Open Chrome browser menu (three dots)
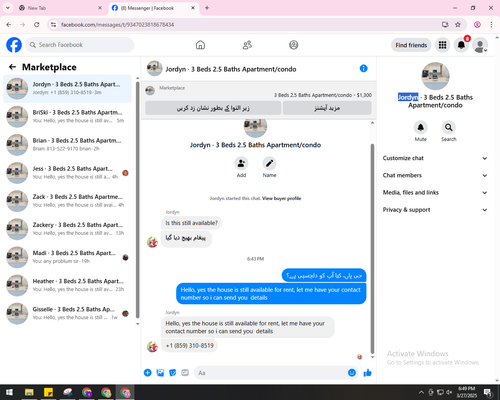This screenshot has height=400, width=500. [491, 25]
